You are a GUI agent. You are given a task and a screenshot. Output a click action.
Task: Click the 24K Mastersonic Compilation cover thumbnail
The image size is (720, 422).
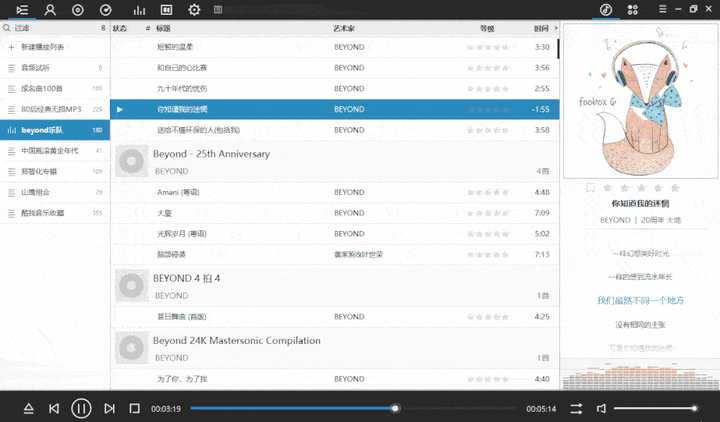pyautogui.click(x=131, y=348)
